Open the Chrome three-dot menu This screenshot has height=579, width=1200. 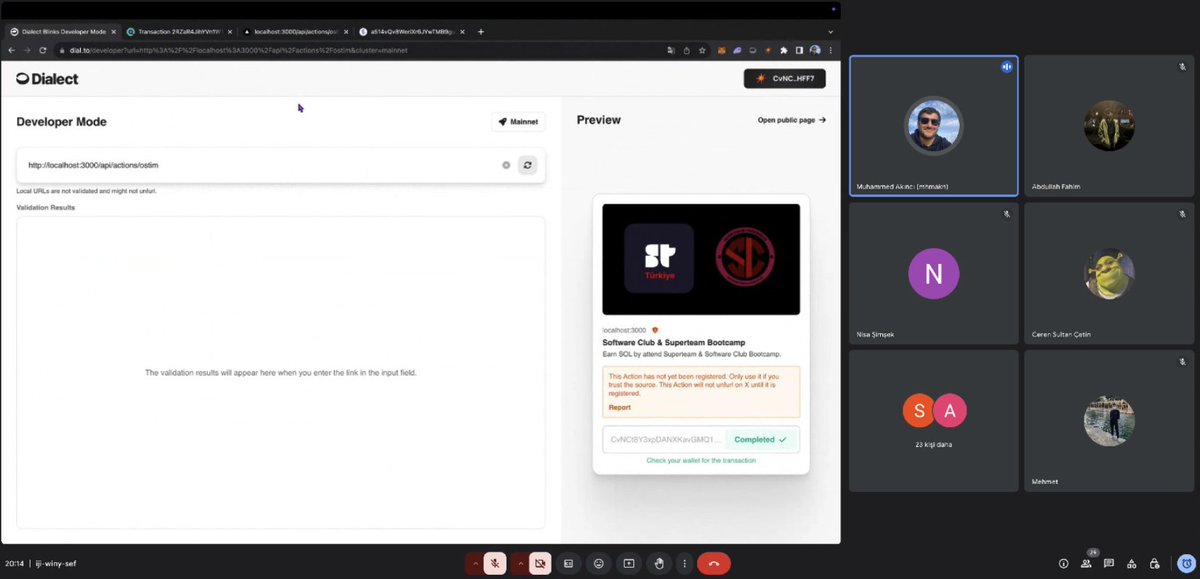coord(830,50)
